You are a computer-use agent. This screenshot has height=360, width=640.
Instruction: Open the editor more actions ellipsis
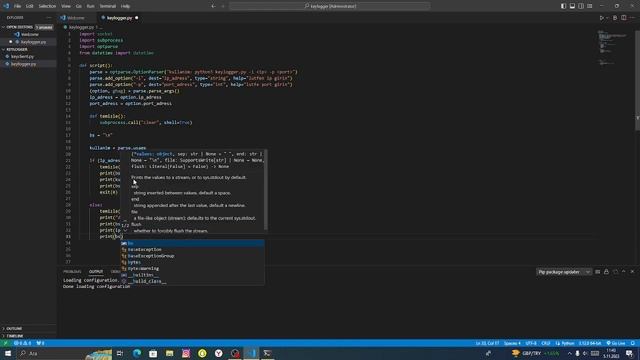coord(632,18)
